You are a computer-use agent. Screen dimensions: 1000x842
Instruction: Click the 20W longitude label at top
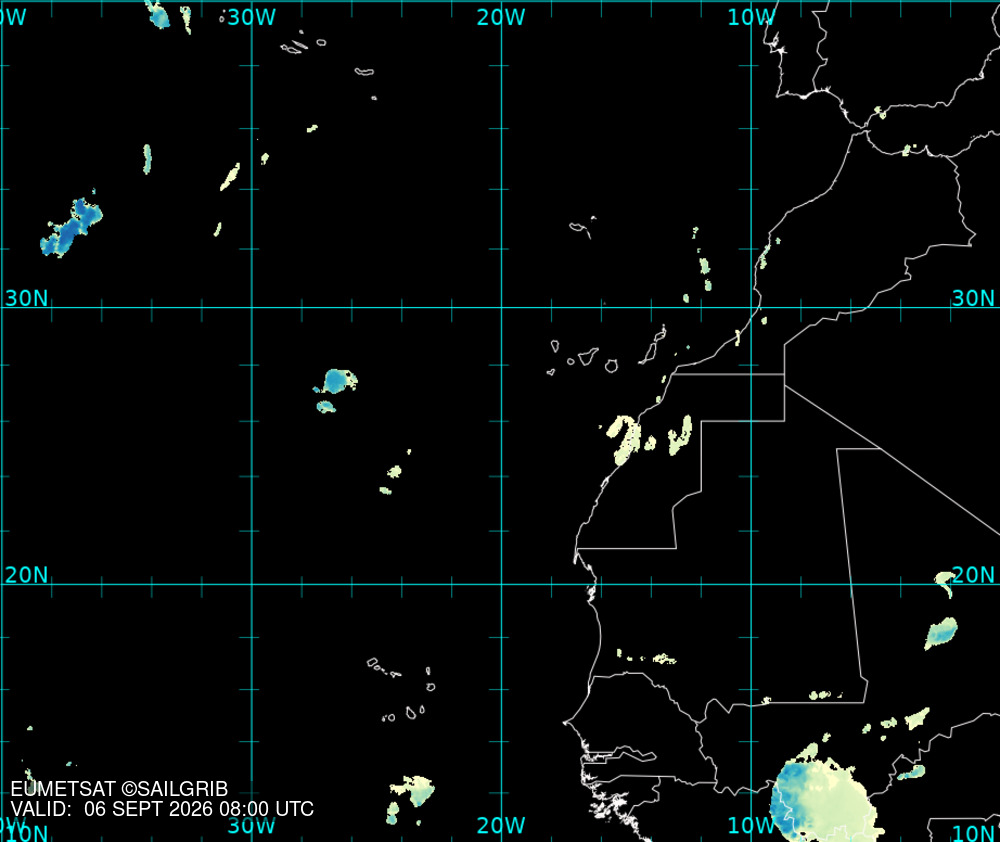click(501, 17)
